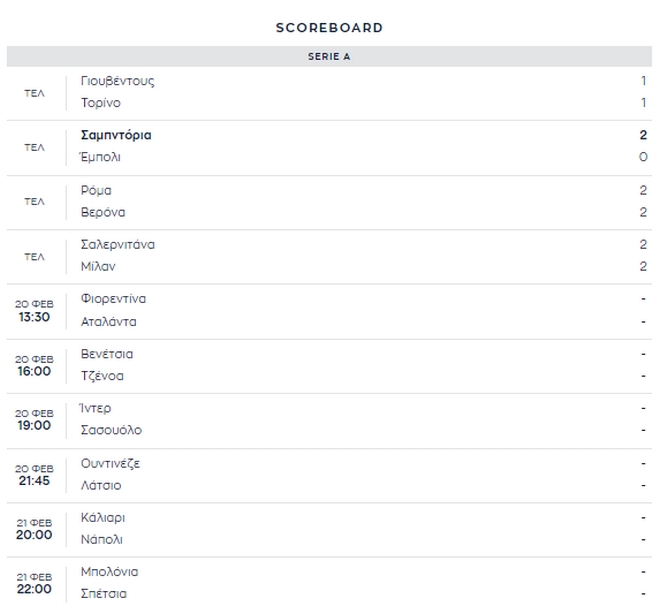
Task: Open Τορίνο team link
Action: (101, 103)
